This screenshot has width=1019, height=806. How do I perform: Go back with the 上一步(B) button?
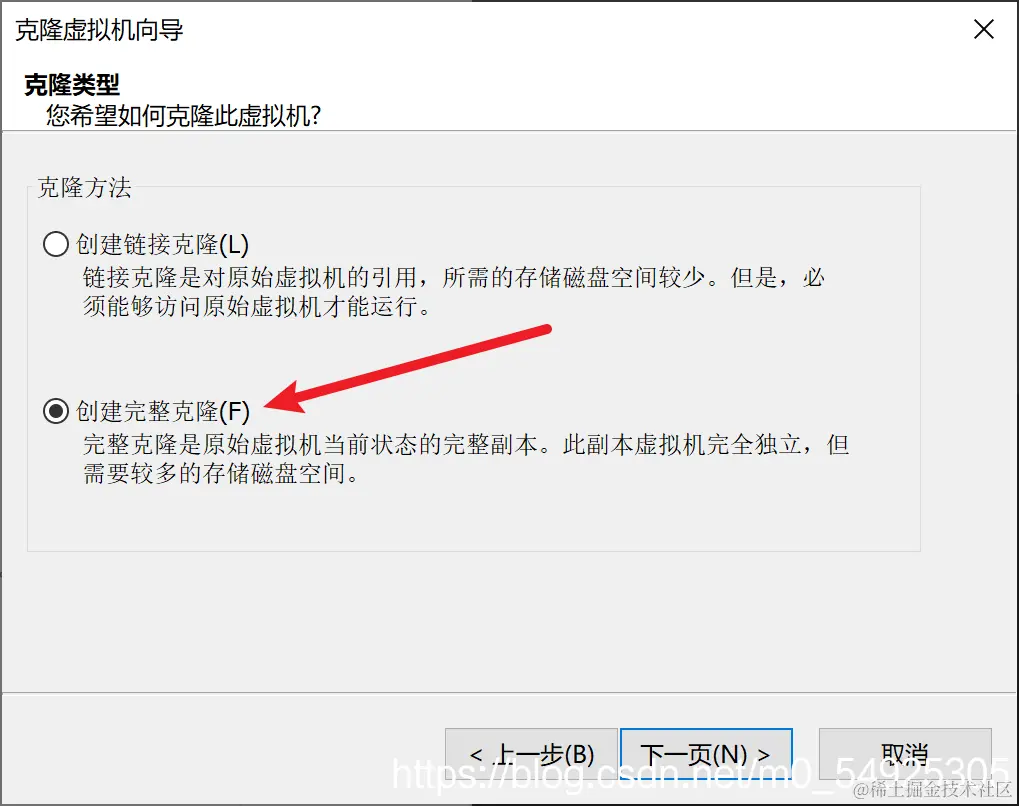531,754
